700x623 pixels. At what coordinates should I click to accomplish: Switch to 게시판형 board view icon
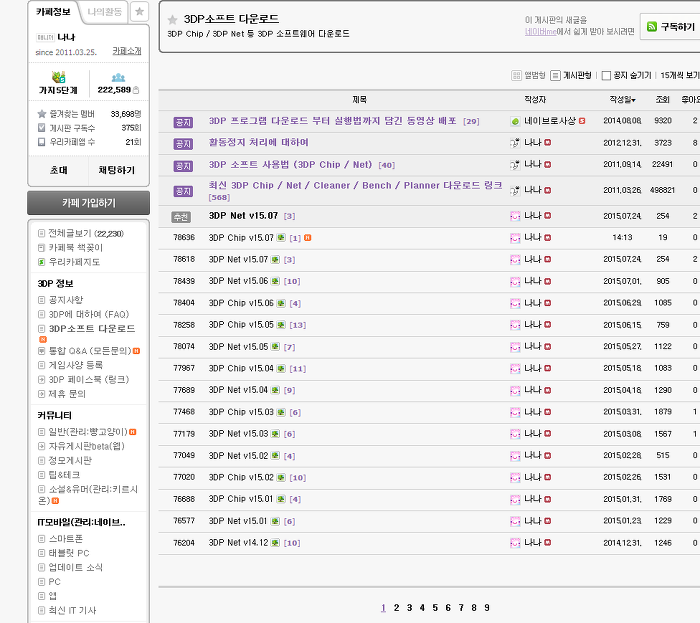tap(555, 75)
